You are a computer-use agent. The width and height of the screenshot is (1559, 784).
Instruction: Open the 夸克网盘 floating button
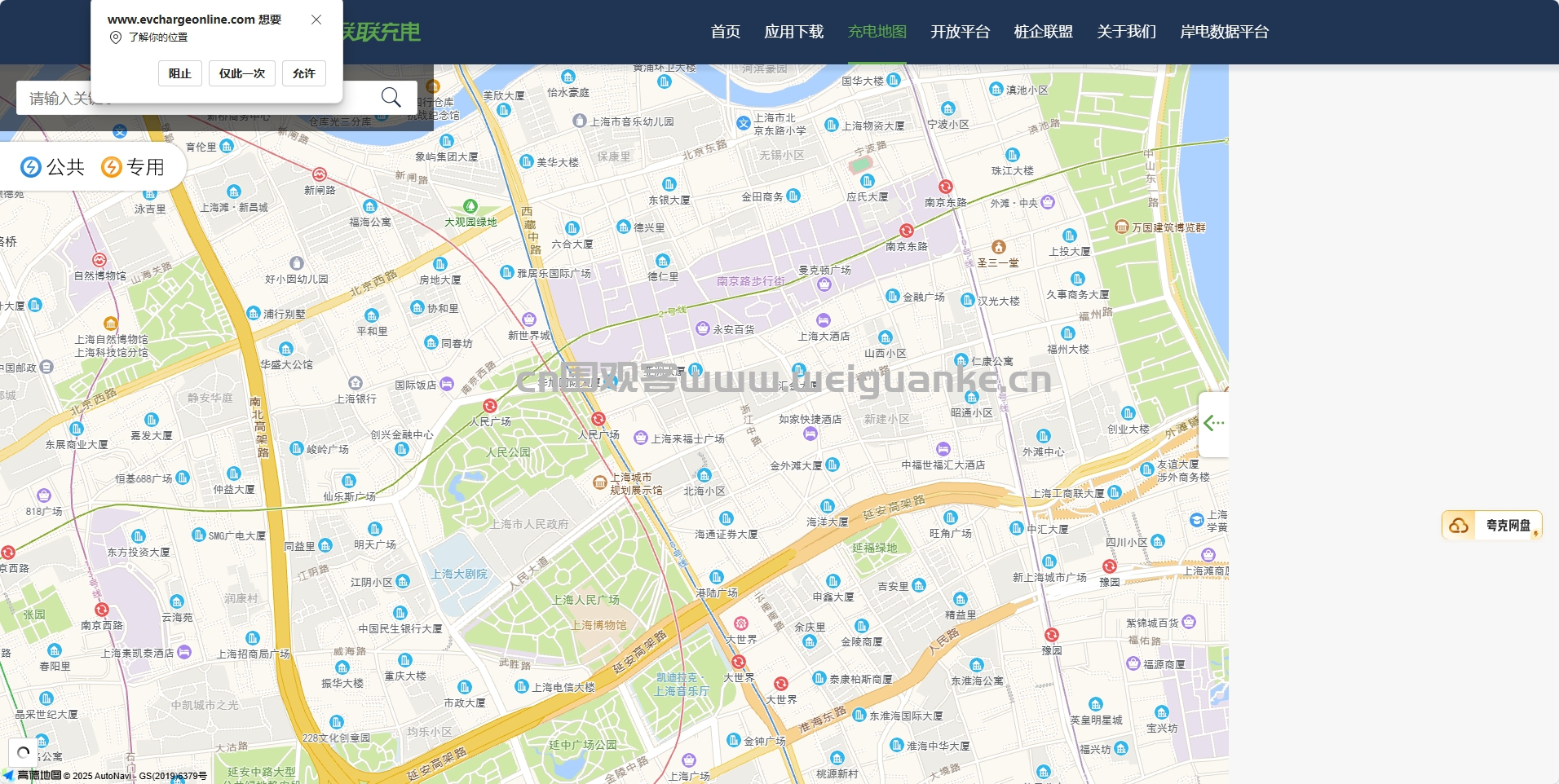pyautogui.click(x=1492, y=526)
